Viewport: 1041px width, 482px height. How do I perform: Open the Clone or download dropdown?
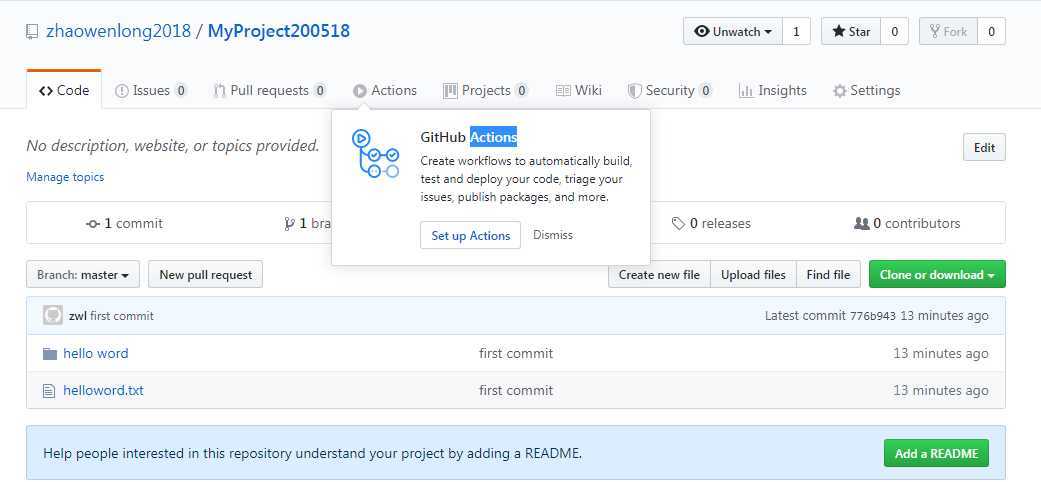pyautogui.click(x=936, y=274)
